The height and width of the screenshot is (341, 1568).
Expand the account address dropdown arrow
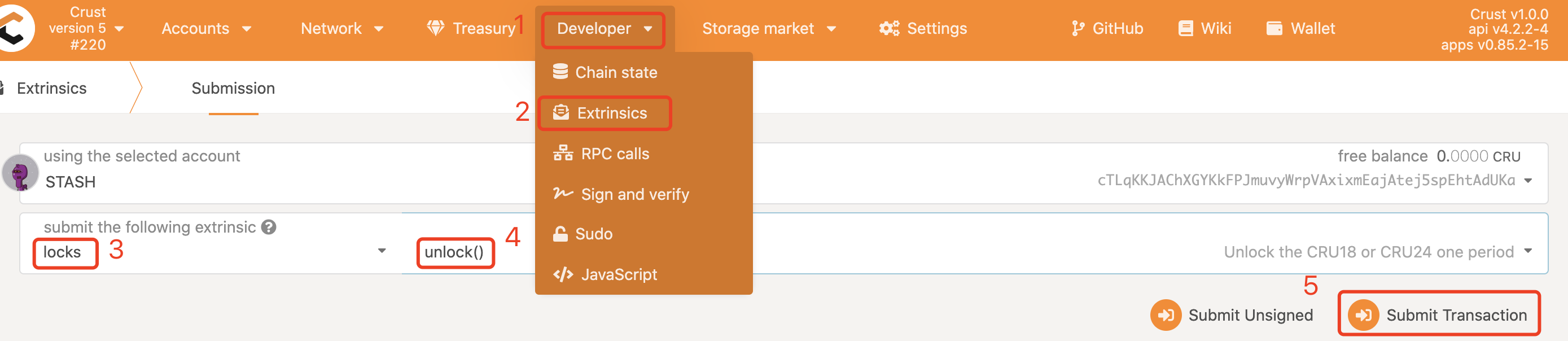tap(1528, 180)
